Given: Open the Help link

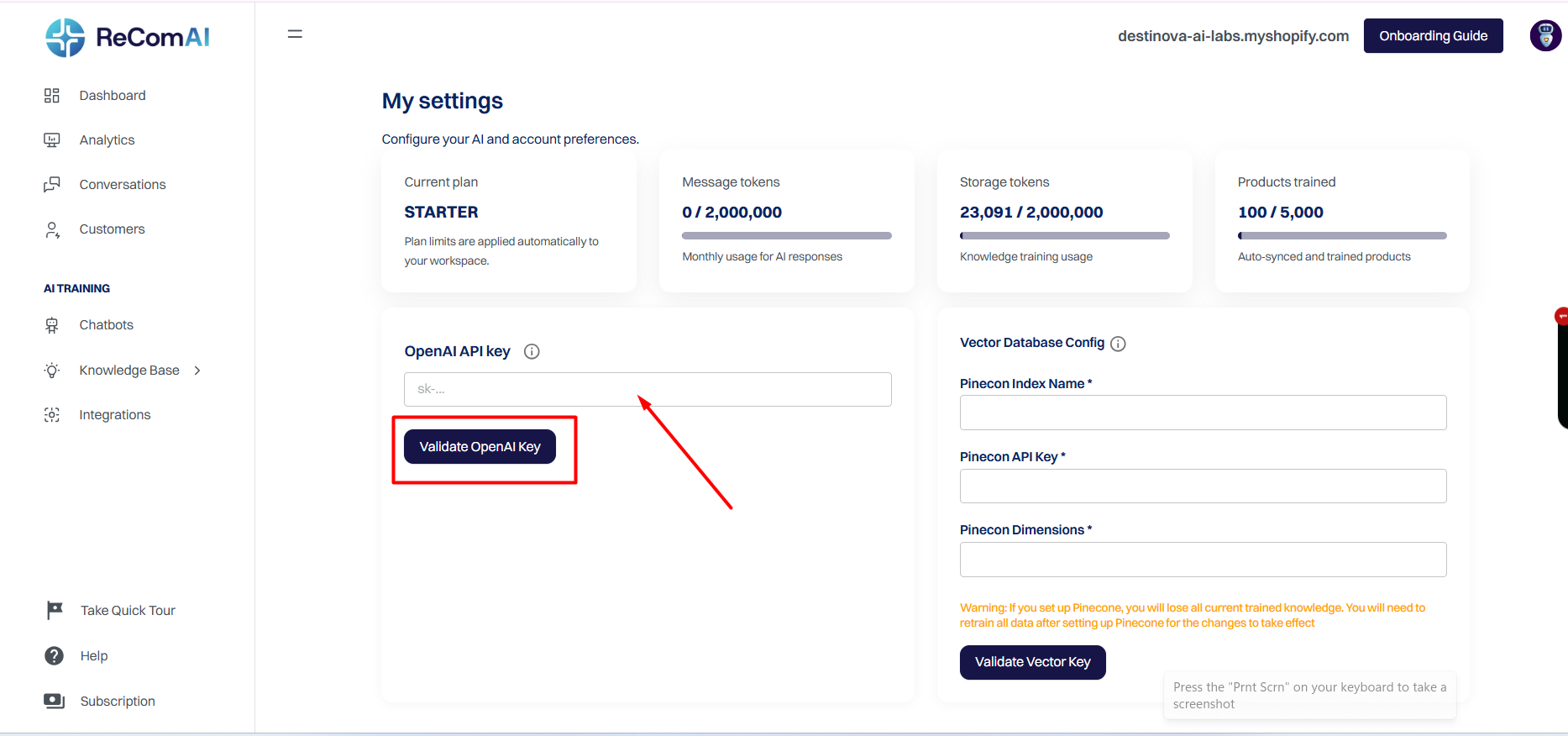Looking at the screenshot, I should pyautogui.click(x=94, y=656).
